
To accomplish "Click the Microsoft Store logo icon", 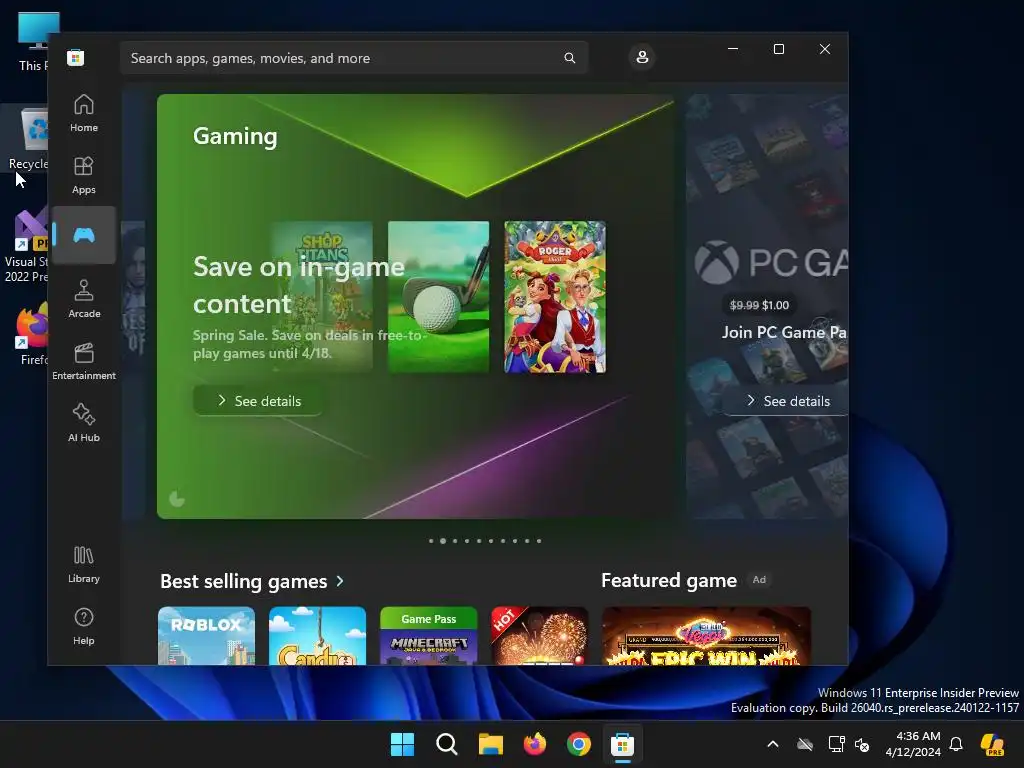I will click(x=76, y=57).
